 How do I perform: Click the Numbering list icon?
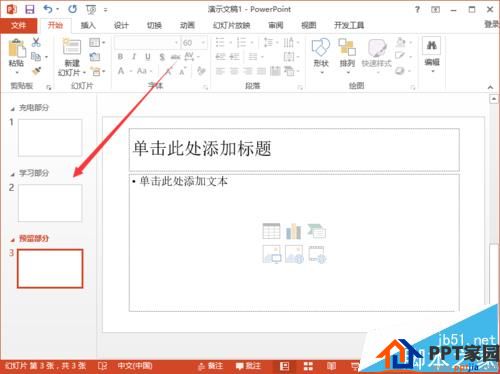click(241, 42)
